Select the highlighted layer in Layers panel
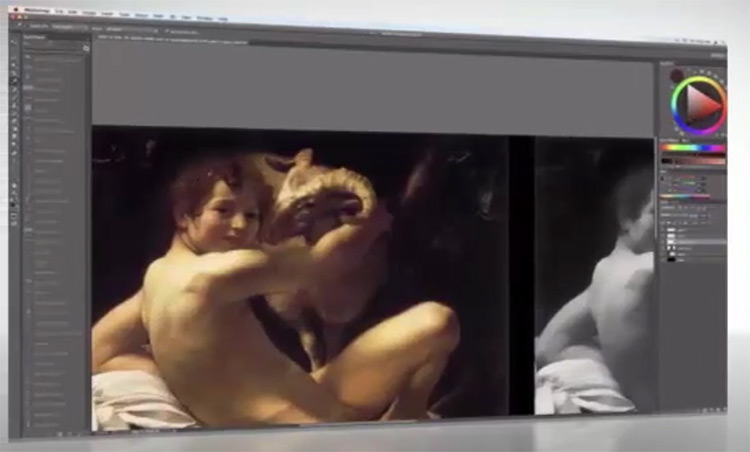This screenshot has height=452, width=750. coord(693,242)
